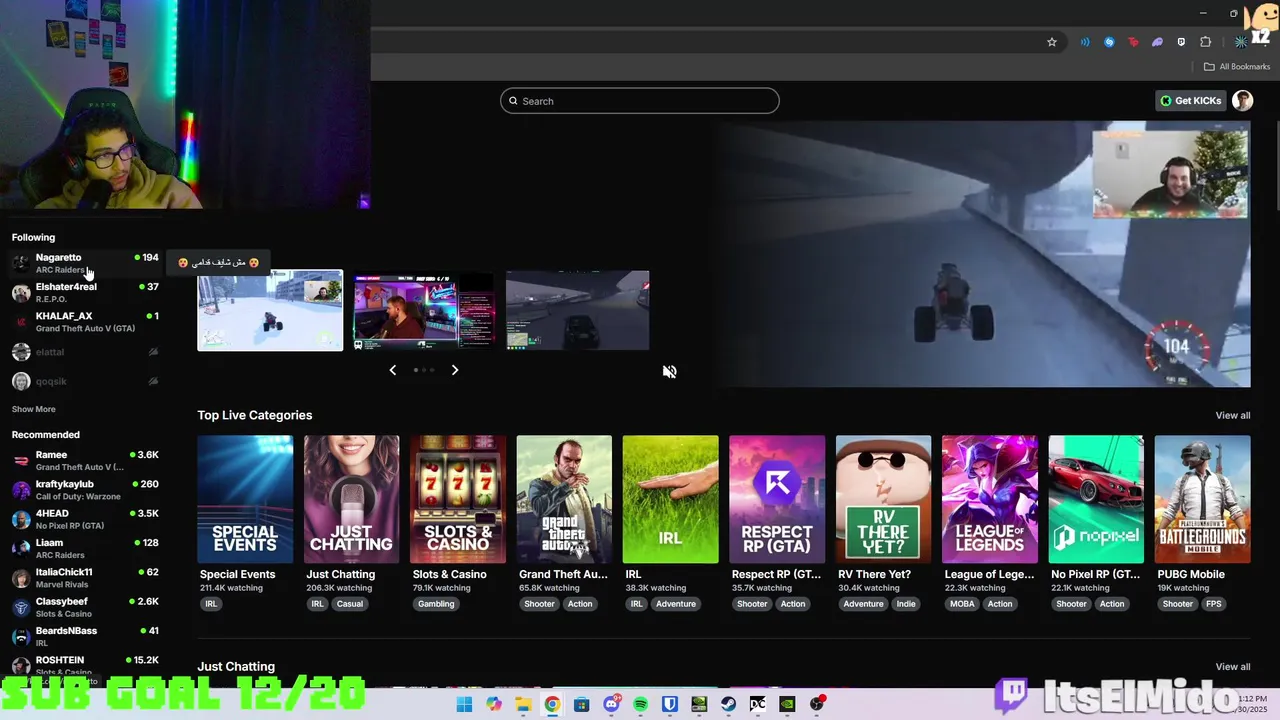This screenshot has height=720, width=1280.
Task: Open File Explorer from the taskbar
Action: (x=523, y=704)
